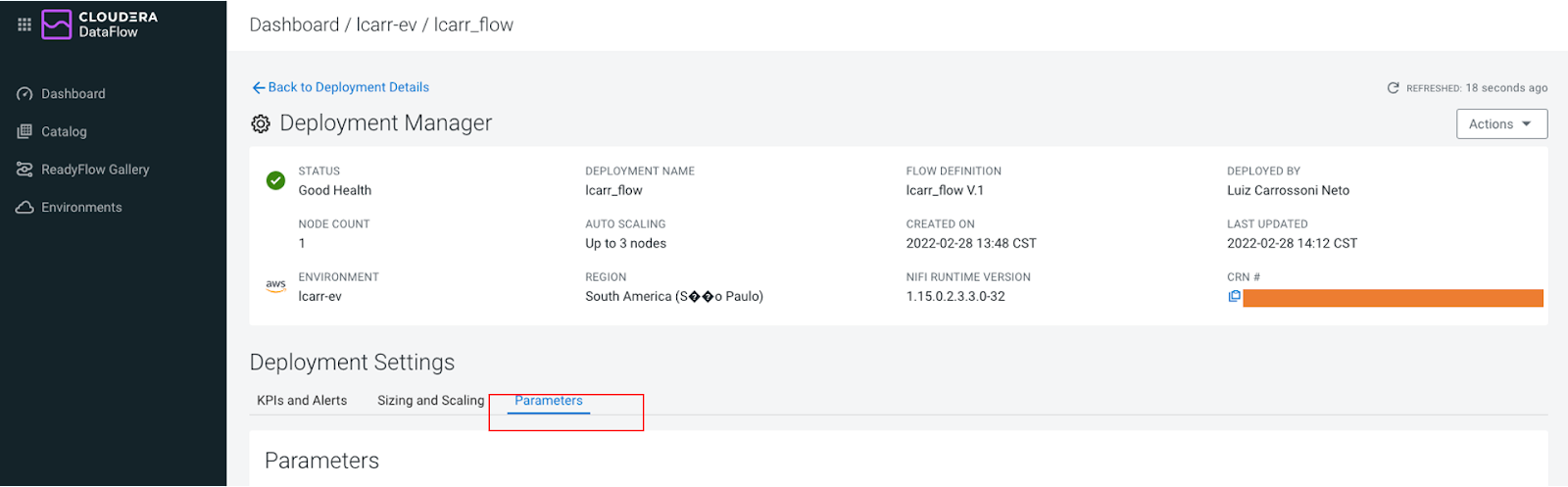1568x487 pixels.
Task: Open the Sizing and Scaling tab
Action: [430, 401]
